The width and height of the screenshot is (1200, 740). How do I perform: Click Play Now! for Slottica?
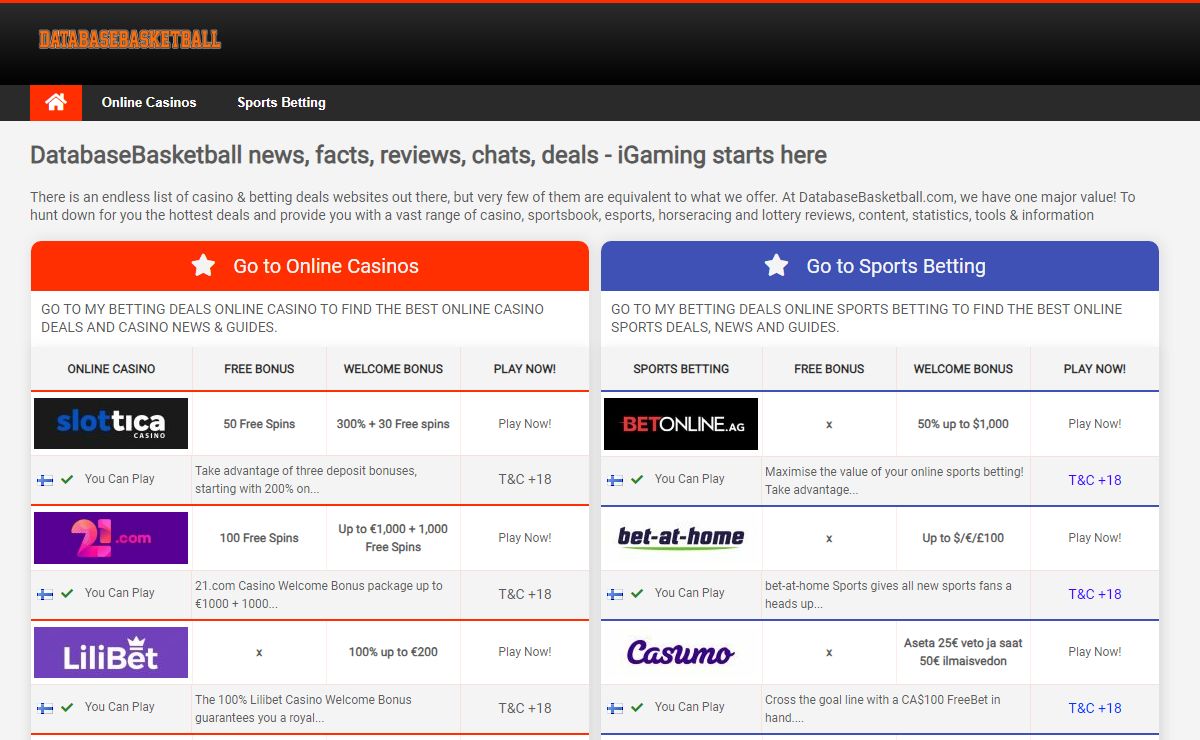coord(525,424)
